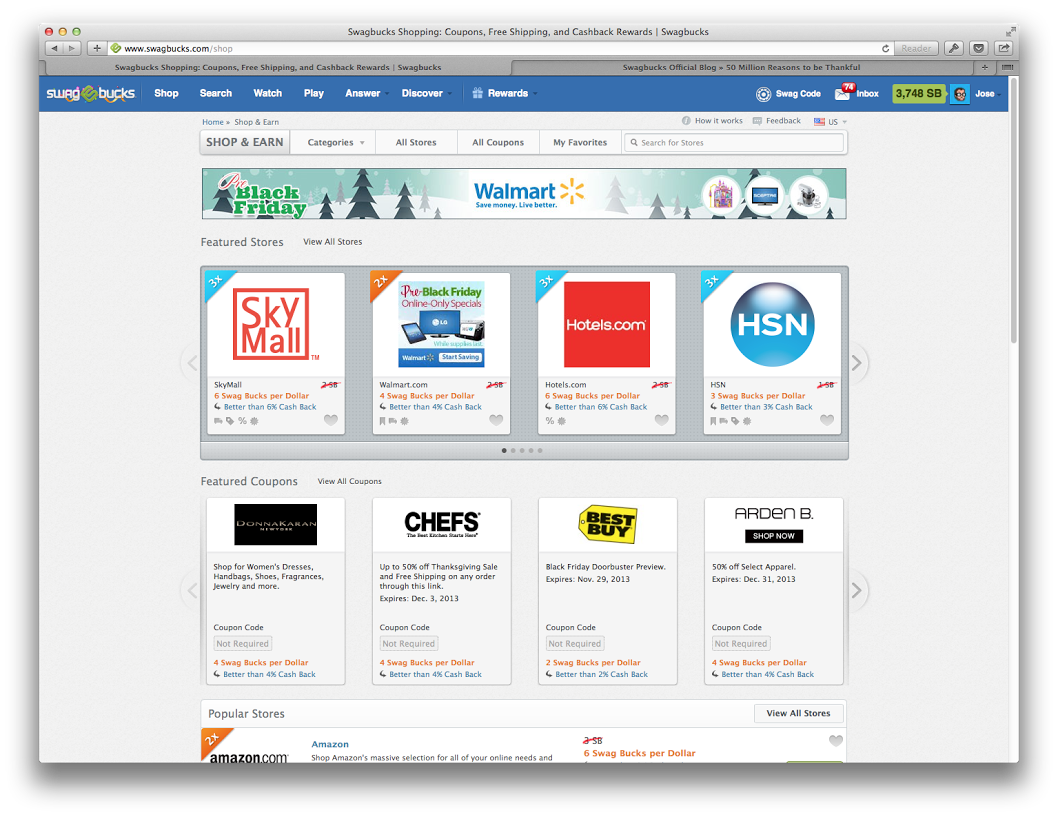The height and width of the screenshot is (817, 1058).
Task: Click the How it works info icon
Action: [686, 121]
